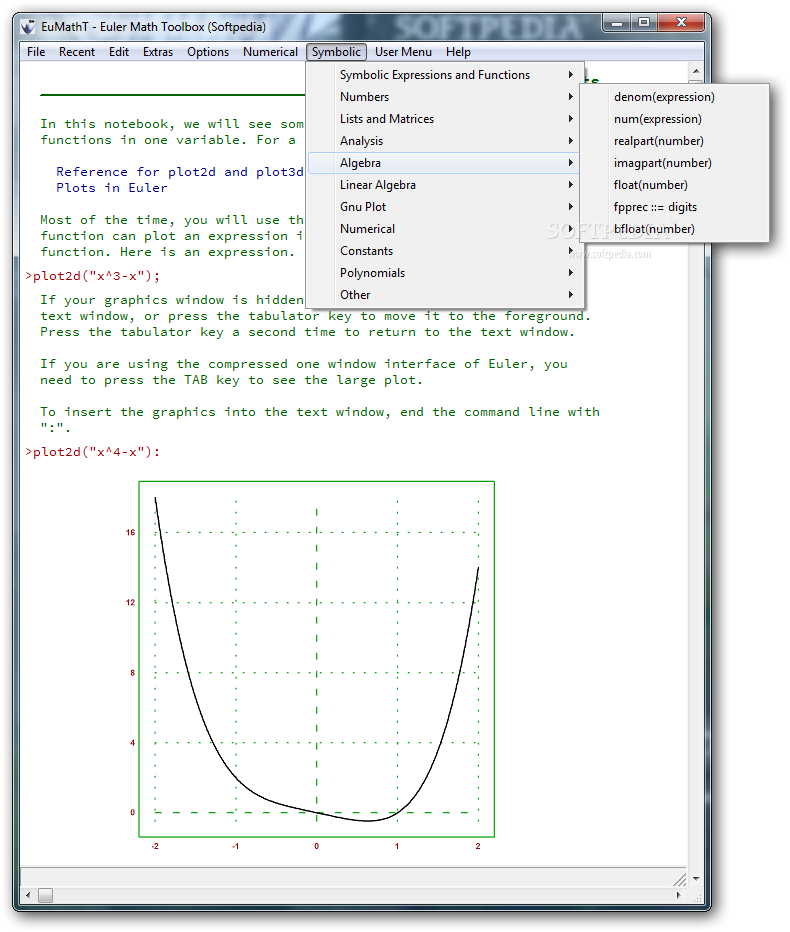Open the Edit menu
Viewport: 790px width, 932px height.
click(119, 52)
